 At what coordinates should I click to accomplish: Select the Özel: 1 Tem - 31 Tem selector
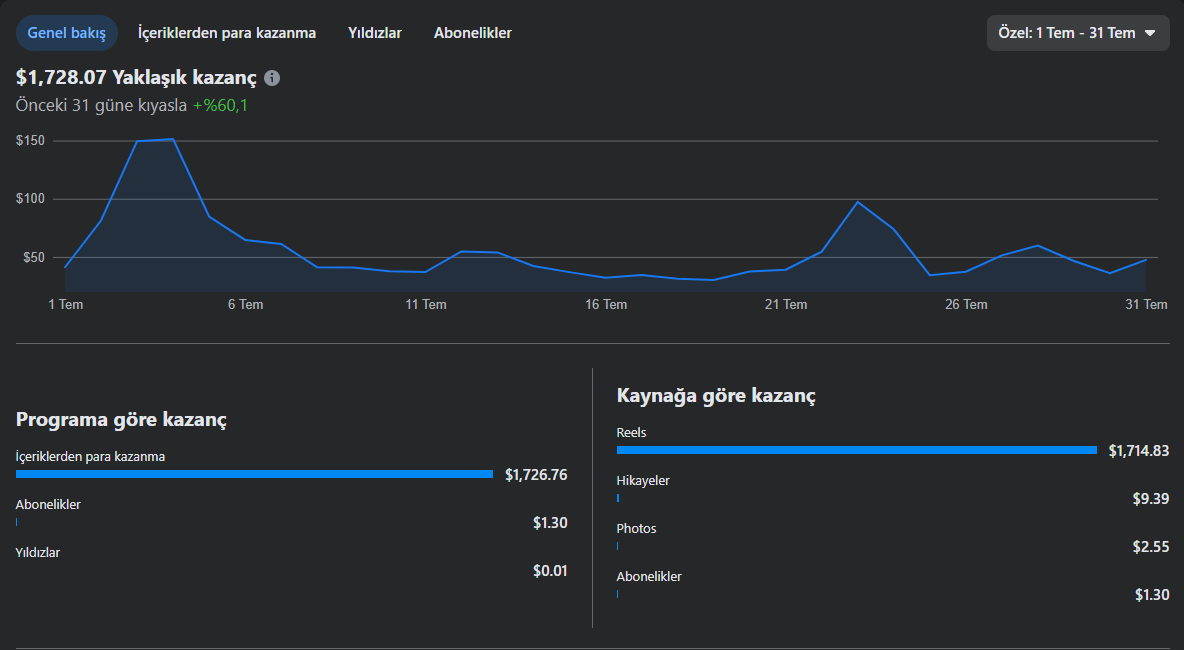(x=1078, y=33)
